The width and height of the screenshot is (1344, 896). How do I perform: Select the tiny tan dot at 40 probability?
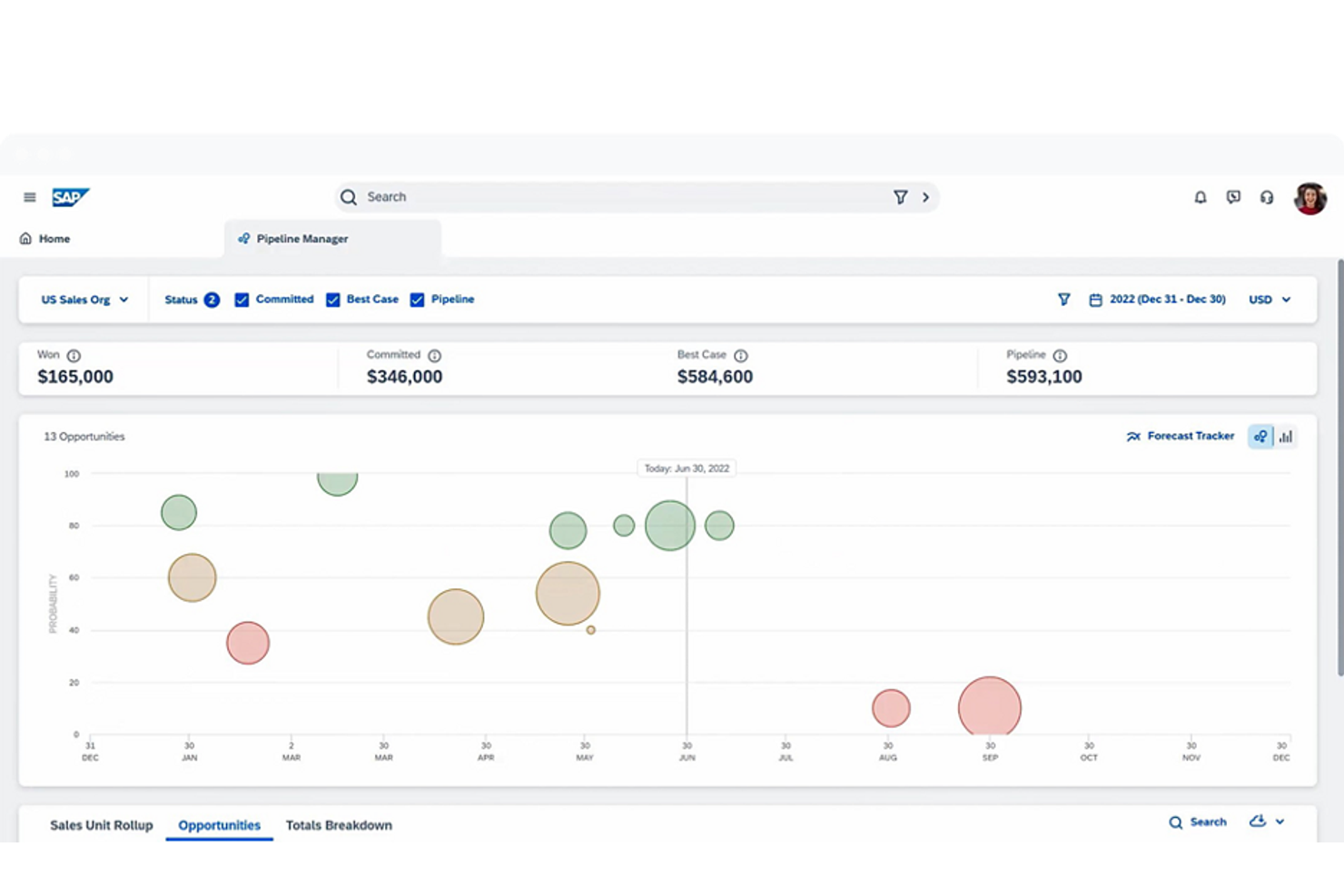tap(590, 630)
